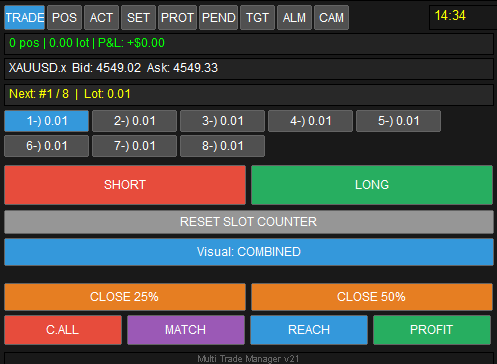Open the CAM tab
Viewport: 497px width, 364px height.
[331, 18]
